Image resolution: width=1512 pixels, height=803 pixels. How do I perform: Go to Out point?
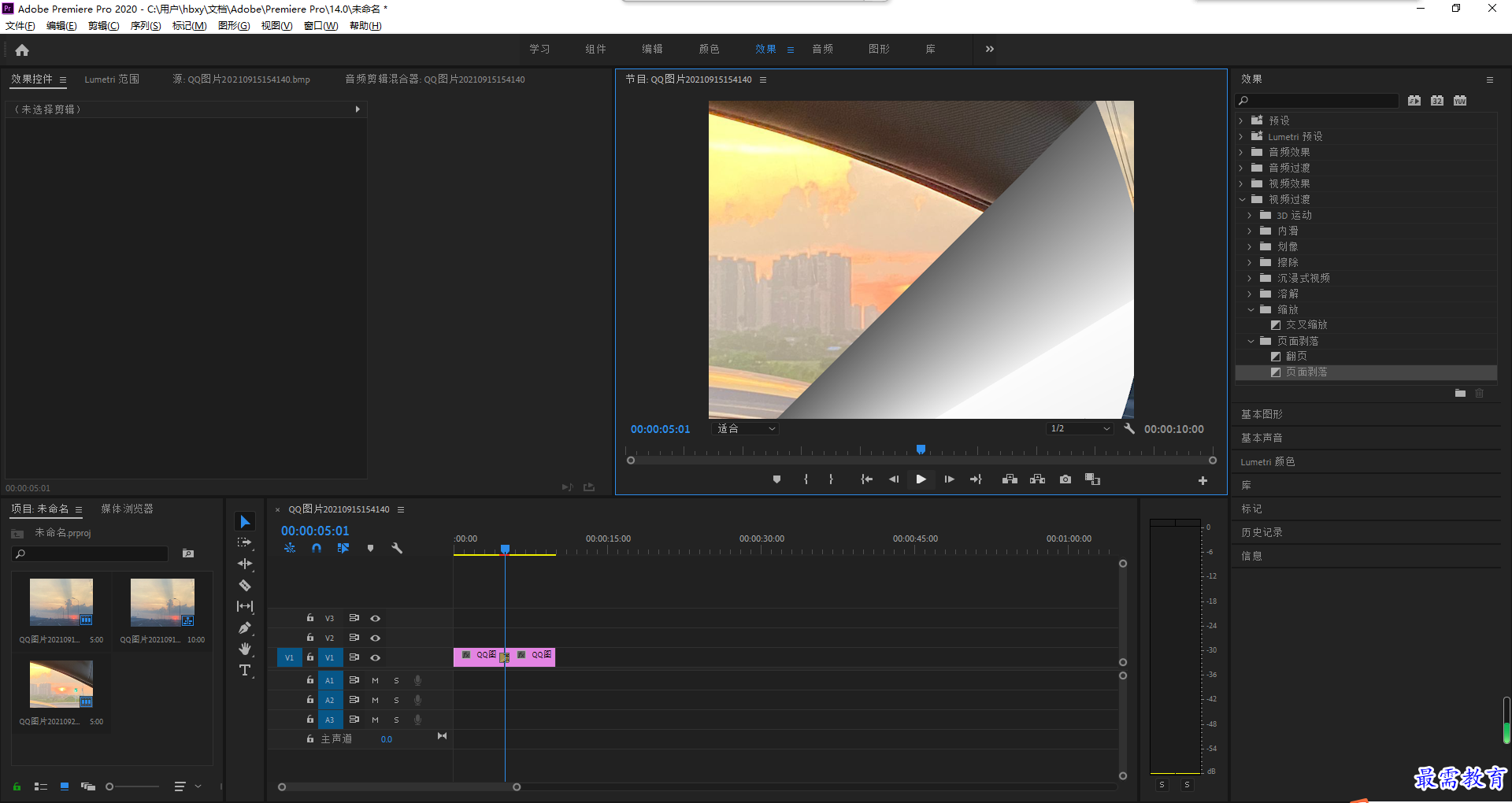976,479
